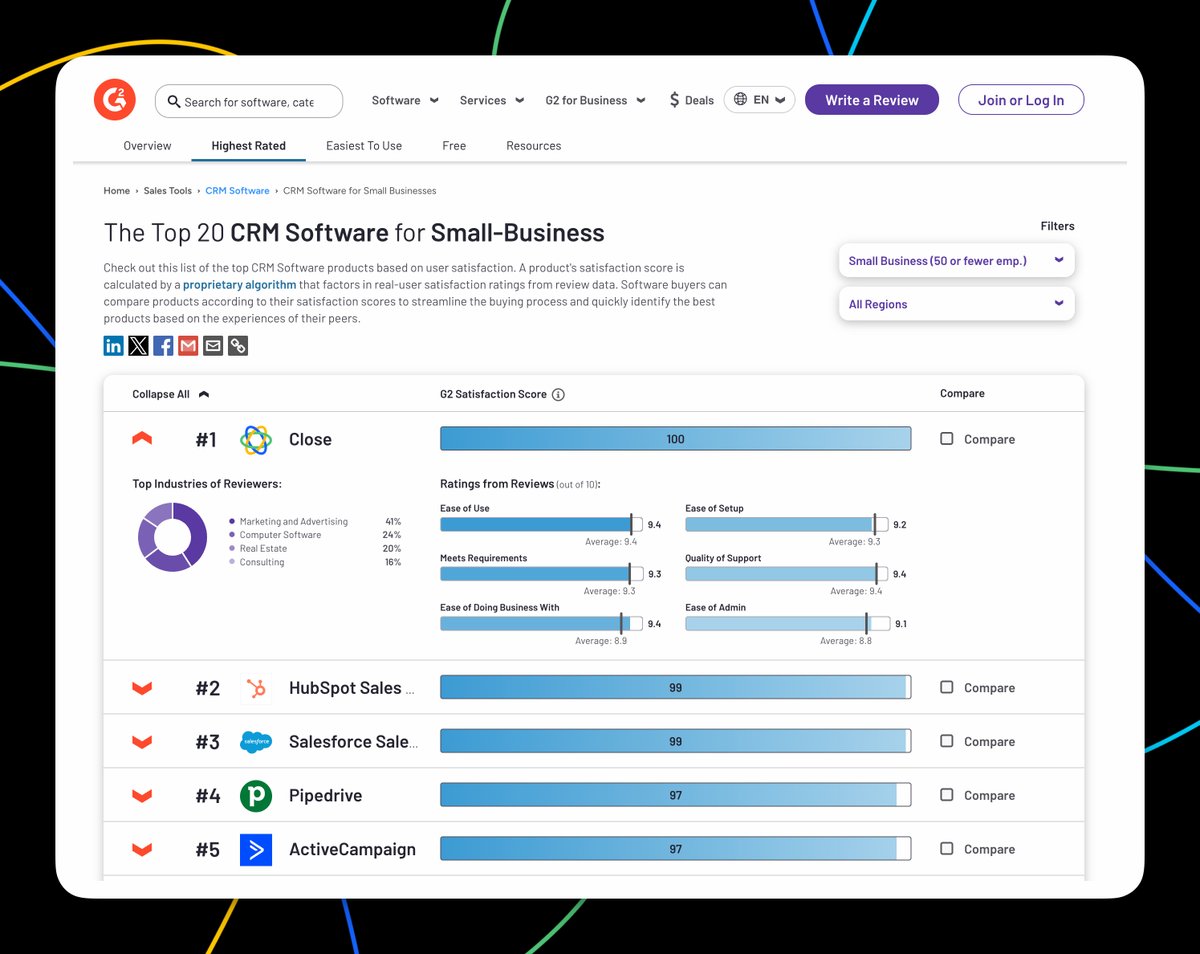
Task: Click the Close satisfaction score bar
Action: (676, 439)
